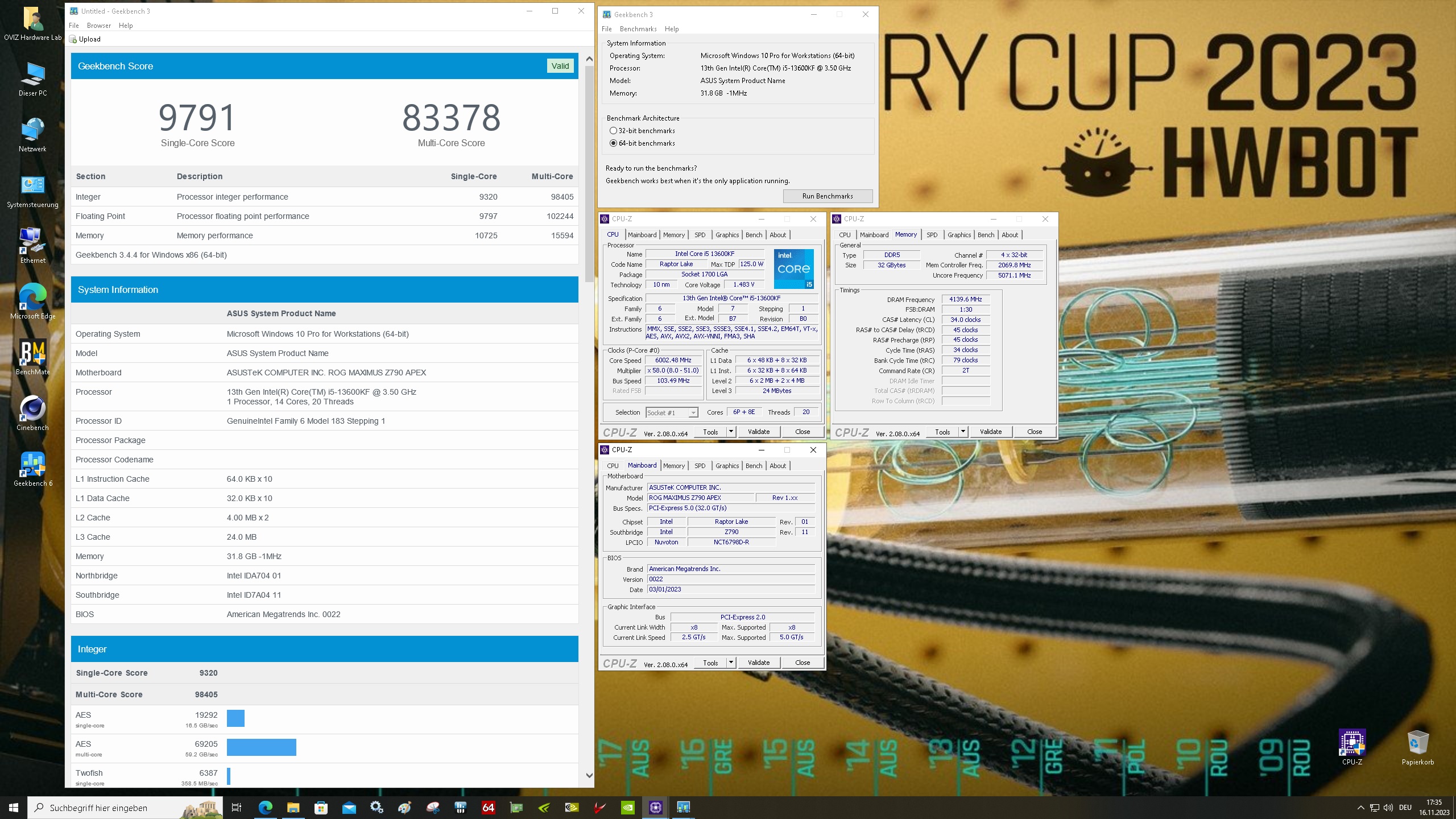Click Core Speed value 6002.48 MHz
This screenshot has width=1456, height=819.
[673, 360]
